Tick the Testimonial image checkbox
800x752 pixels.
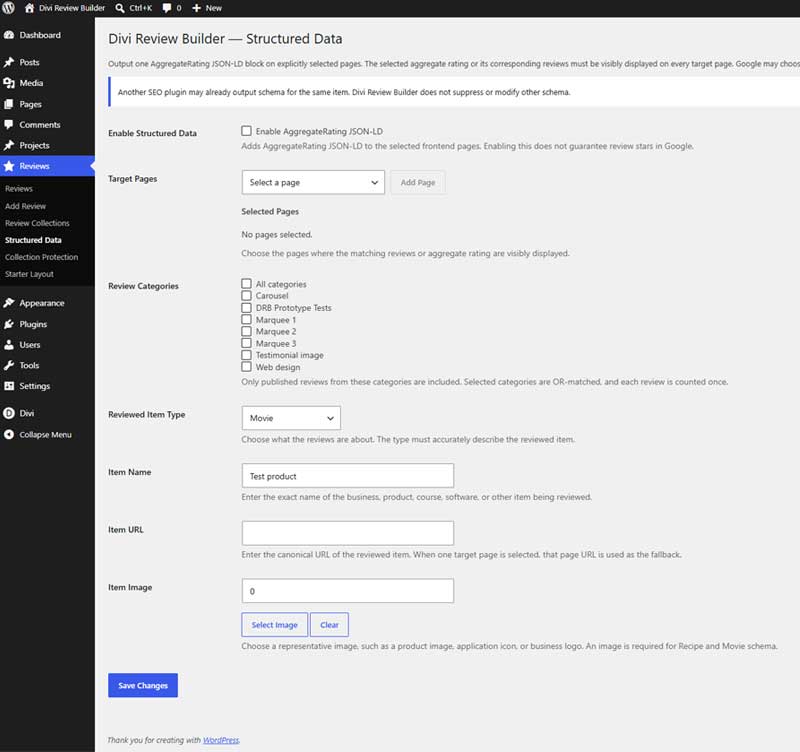246,355
